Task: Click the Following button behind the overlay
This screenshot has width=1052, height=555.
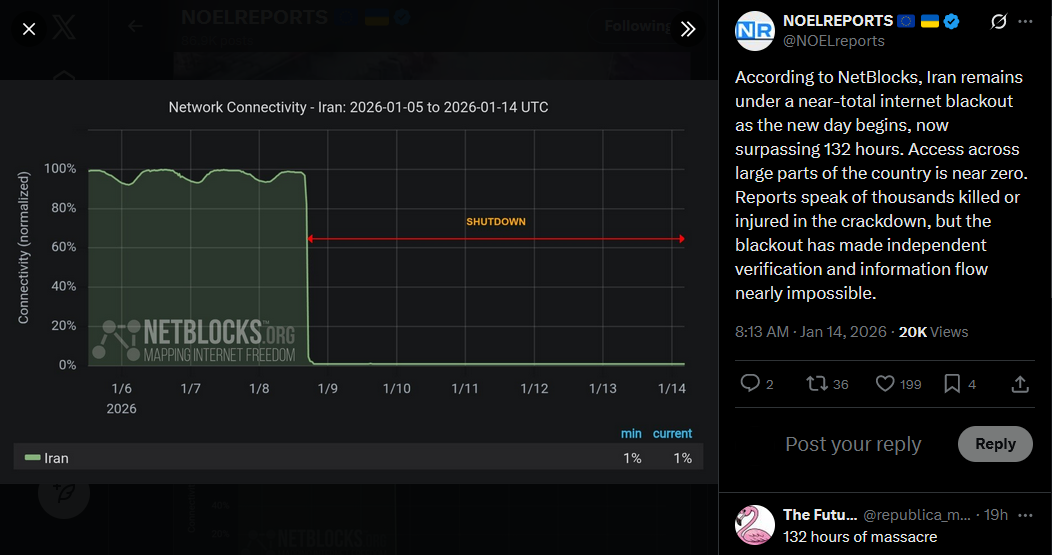Action: [637, 26]
